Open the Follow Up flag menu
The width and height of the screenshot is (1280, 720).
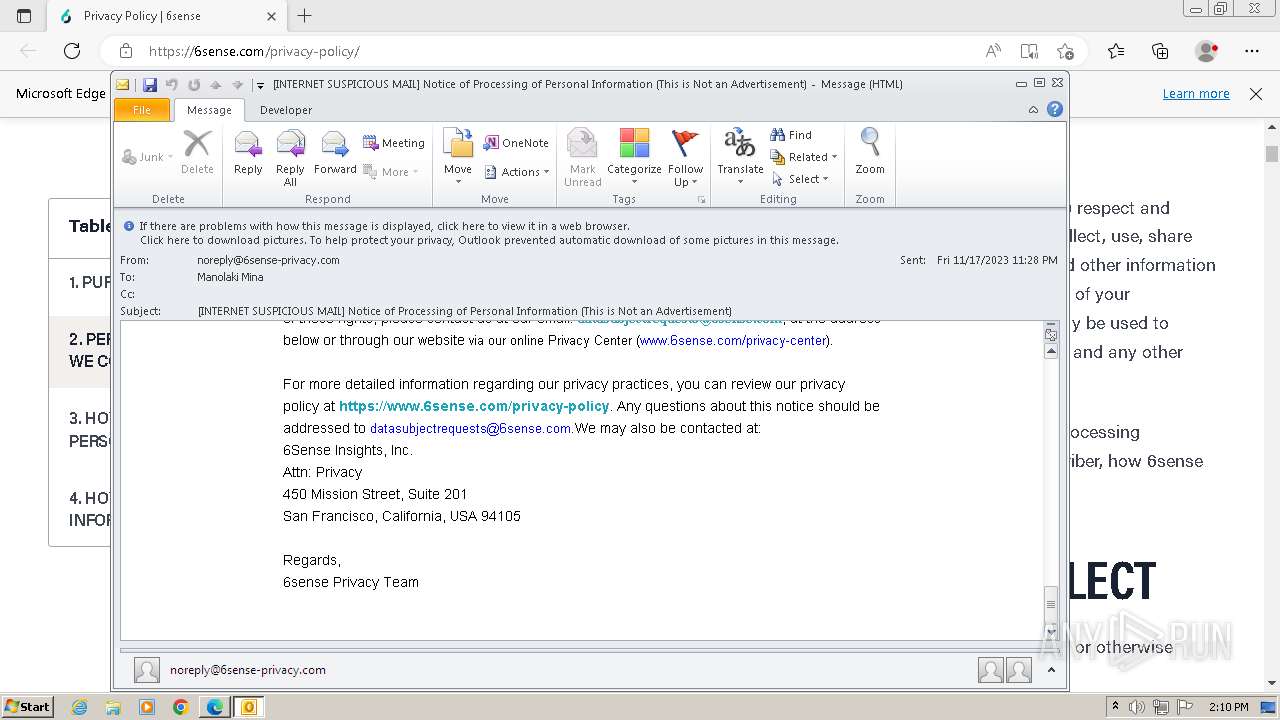click(x=686, y=158)
